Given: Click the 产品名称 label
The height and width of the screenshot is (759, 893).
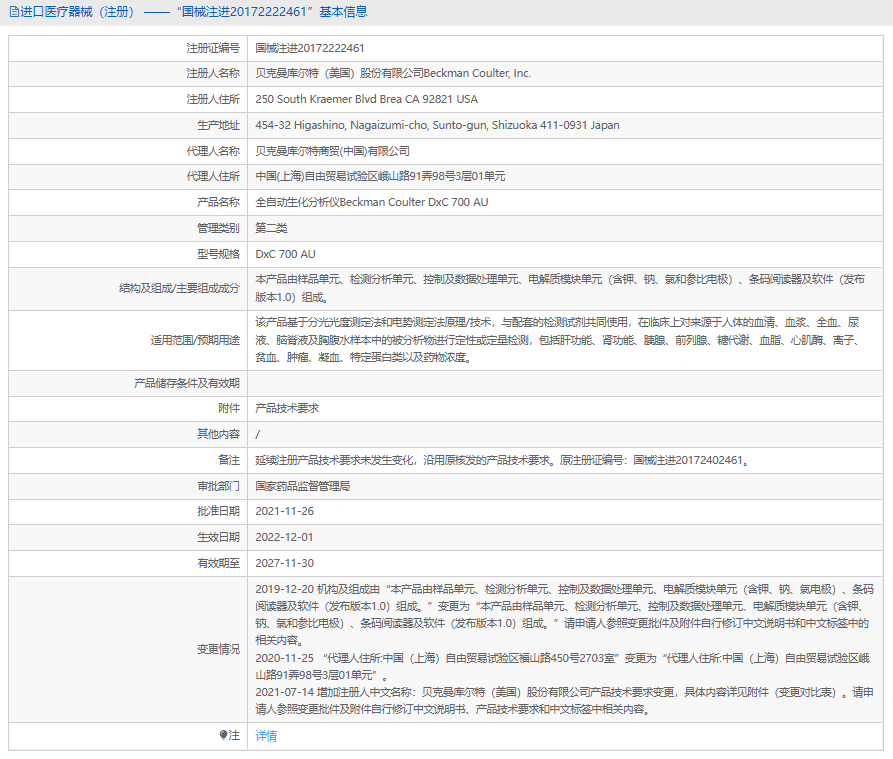Looking at the screenshot, I should tap(219, 202).
